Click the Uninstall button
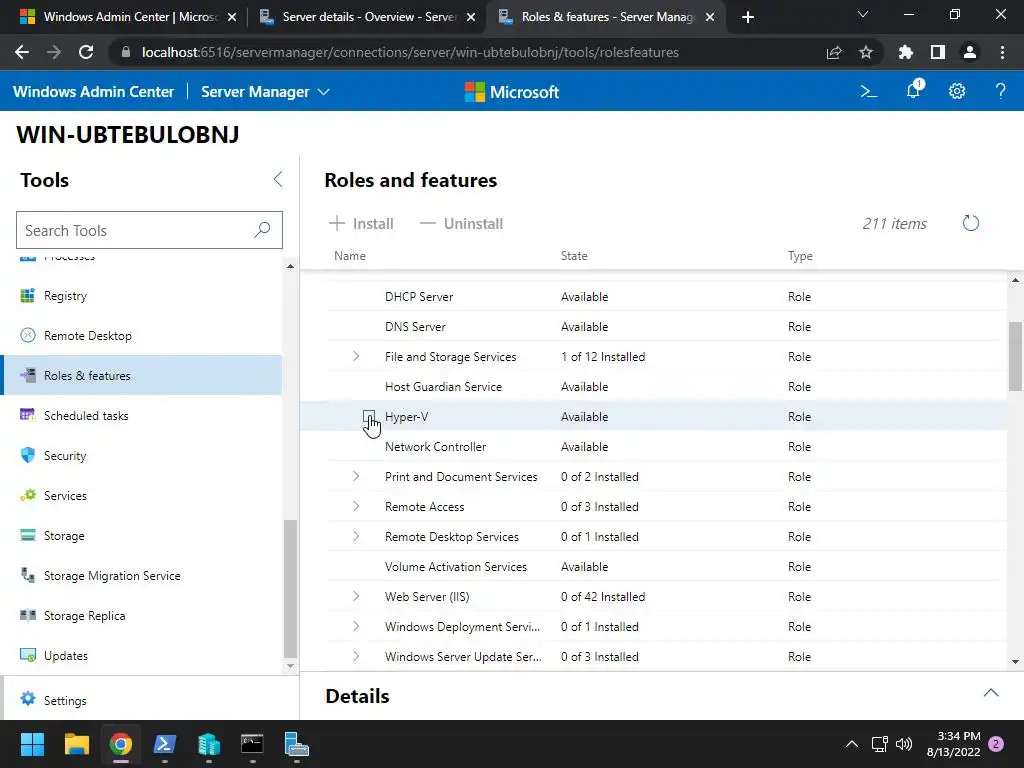 (461, 223)
